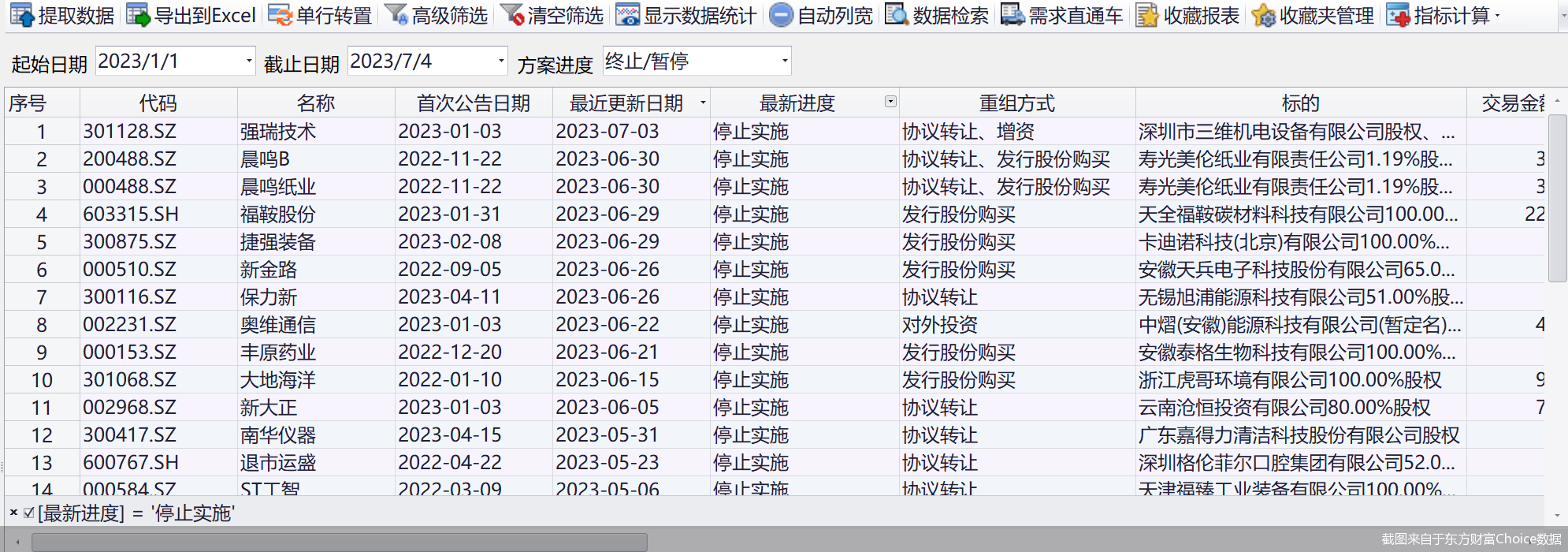Click the 单行转置 icon
1568x552 pixels.
coord(280,15)
